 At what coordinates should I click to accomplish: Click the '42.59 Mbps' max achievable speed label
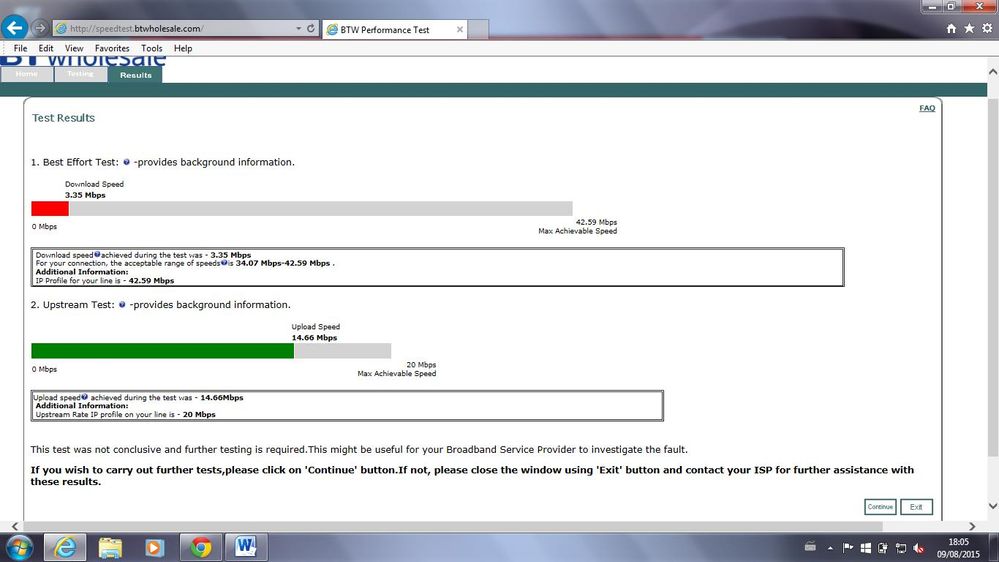[596, 222]
